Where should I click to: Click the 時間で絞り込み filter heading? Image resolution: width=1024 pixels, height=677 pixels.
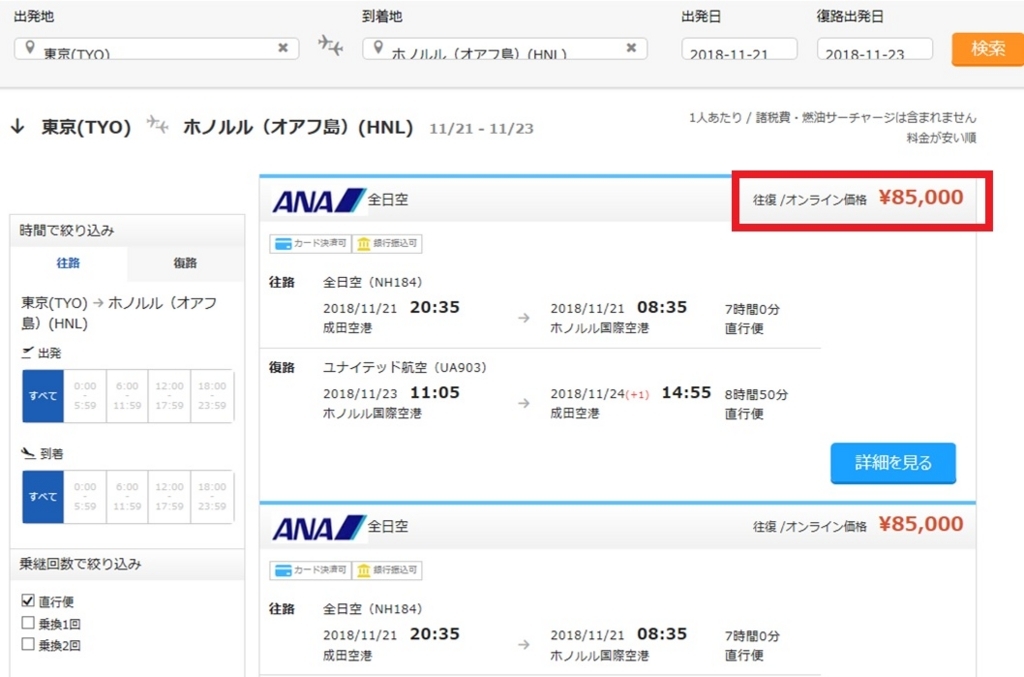coord(67,230)
